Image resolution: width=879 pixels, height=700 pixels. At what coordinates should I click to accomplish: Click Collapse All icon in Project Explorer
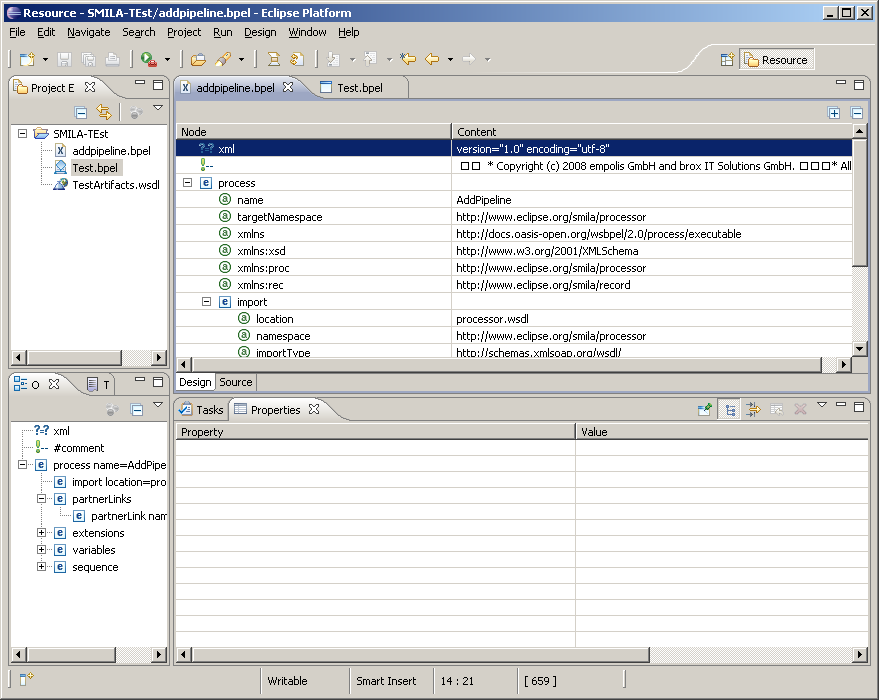tap(81, 112)
